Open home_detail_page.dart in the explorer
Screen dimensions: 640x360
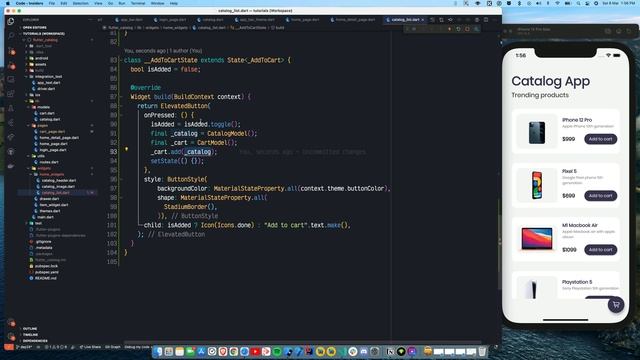click(x=59, y=138)
